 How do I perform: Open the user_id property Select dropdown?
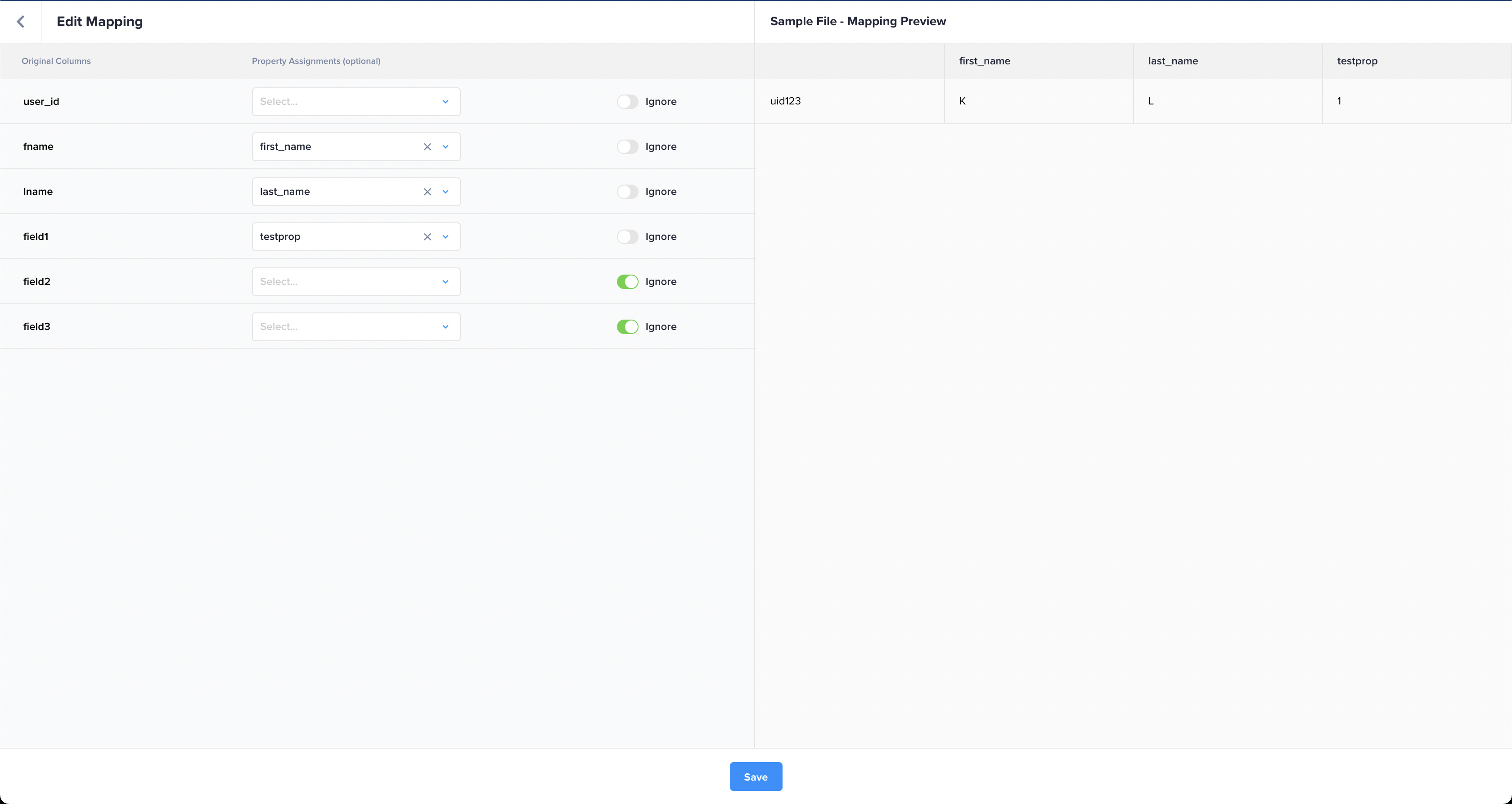(x=355, y=102)
